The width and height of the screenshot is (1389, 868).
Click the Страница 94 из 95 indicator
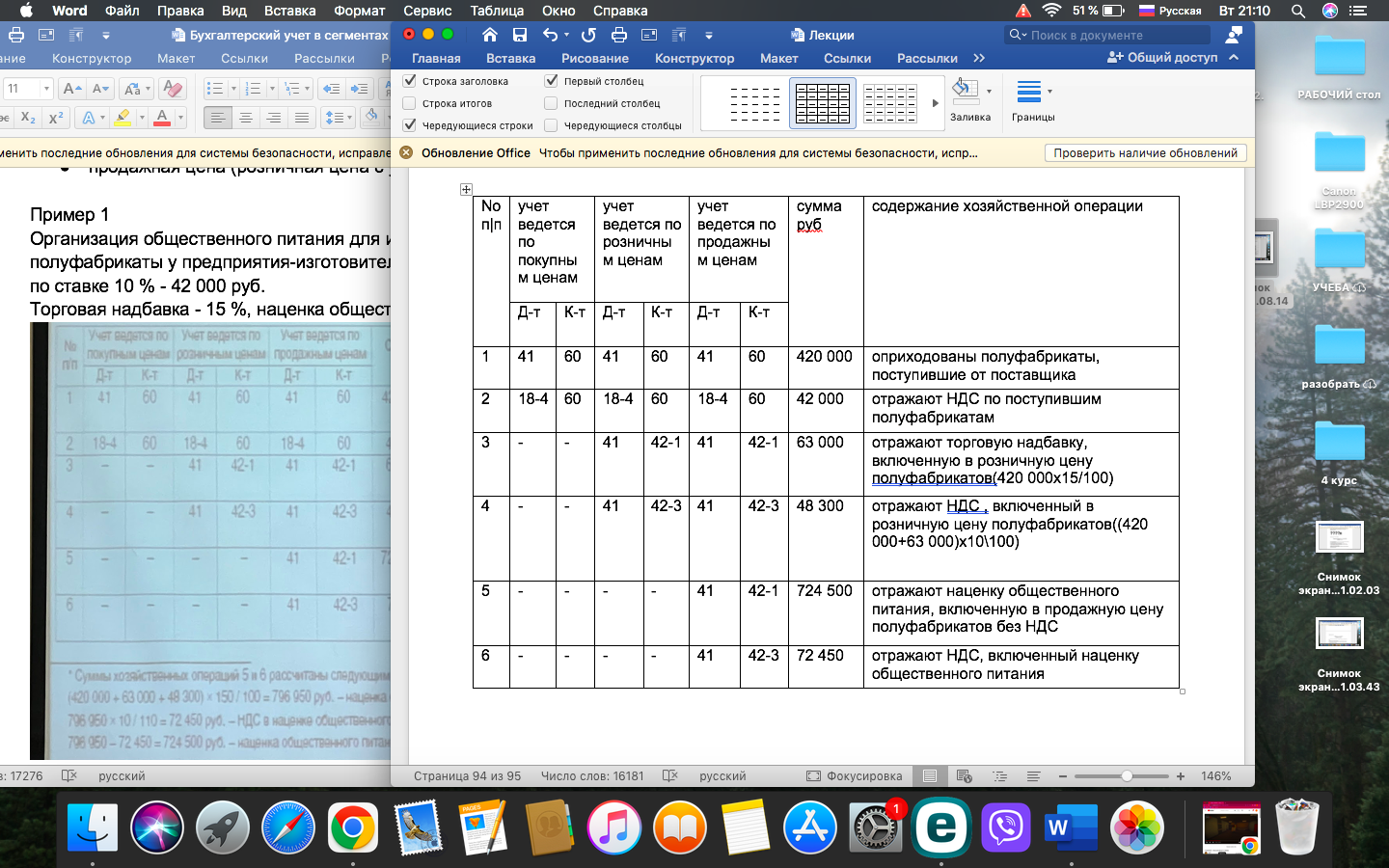[467, 775]
